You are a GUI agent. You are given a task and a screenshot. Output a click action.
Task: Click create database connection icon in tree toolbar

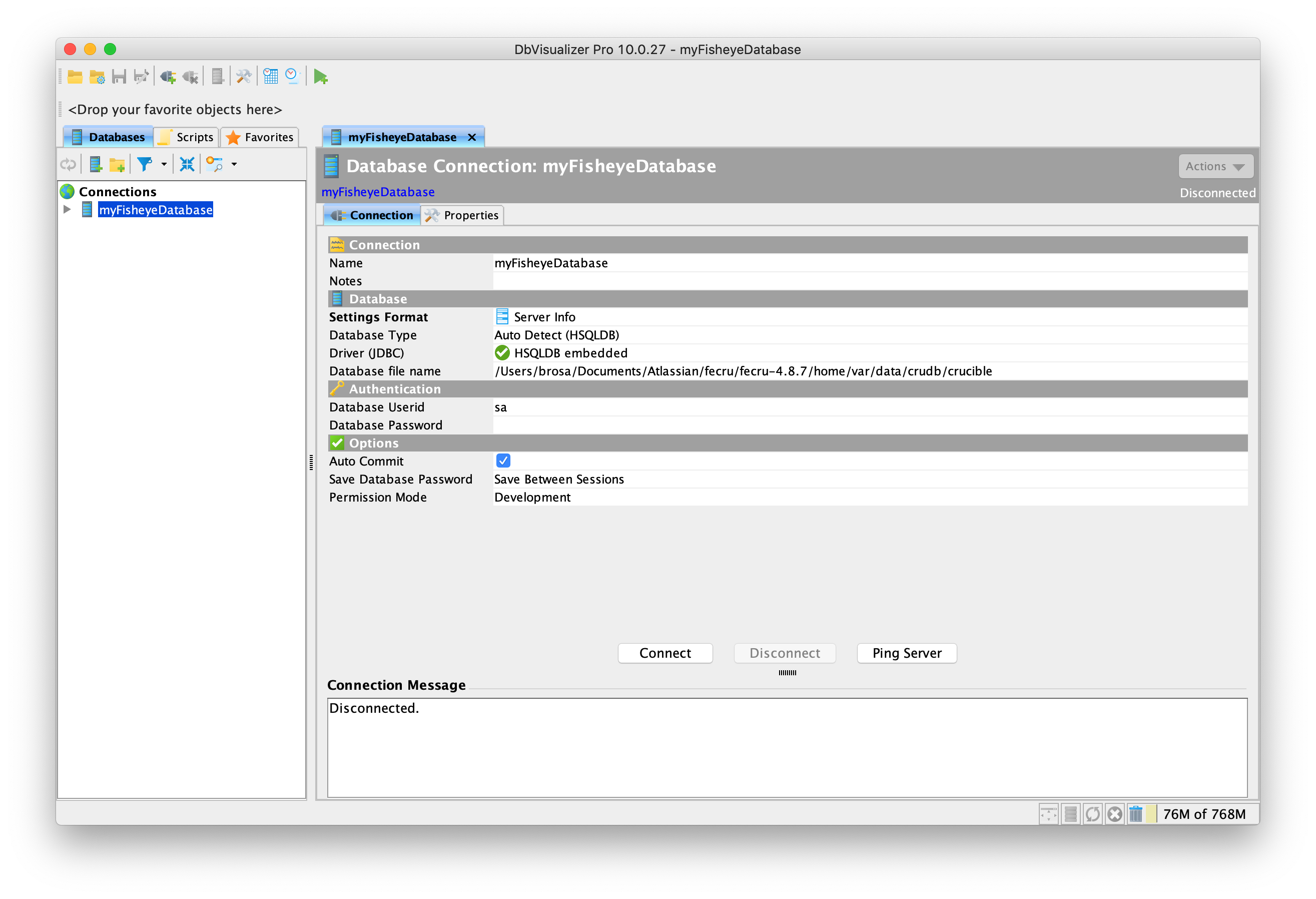(x=96, y=164)
